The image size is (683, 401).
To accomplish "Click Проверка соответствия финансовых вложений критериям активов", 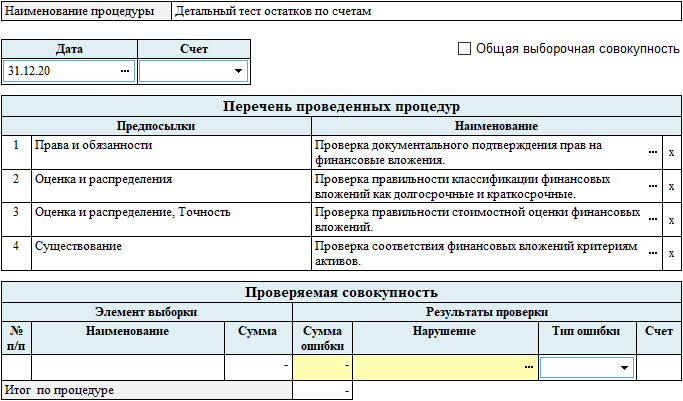I will [476, 253].
